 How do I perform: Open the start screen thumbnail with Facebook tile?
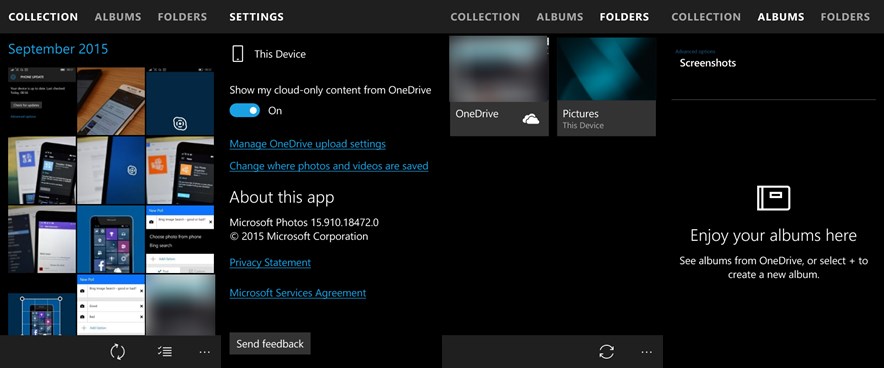pos(111,239)
